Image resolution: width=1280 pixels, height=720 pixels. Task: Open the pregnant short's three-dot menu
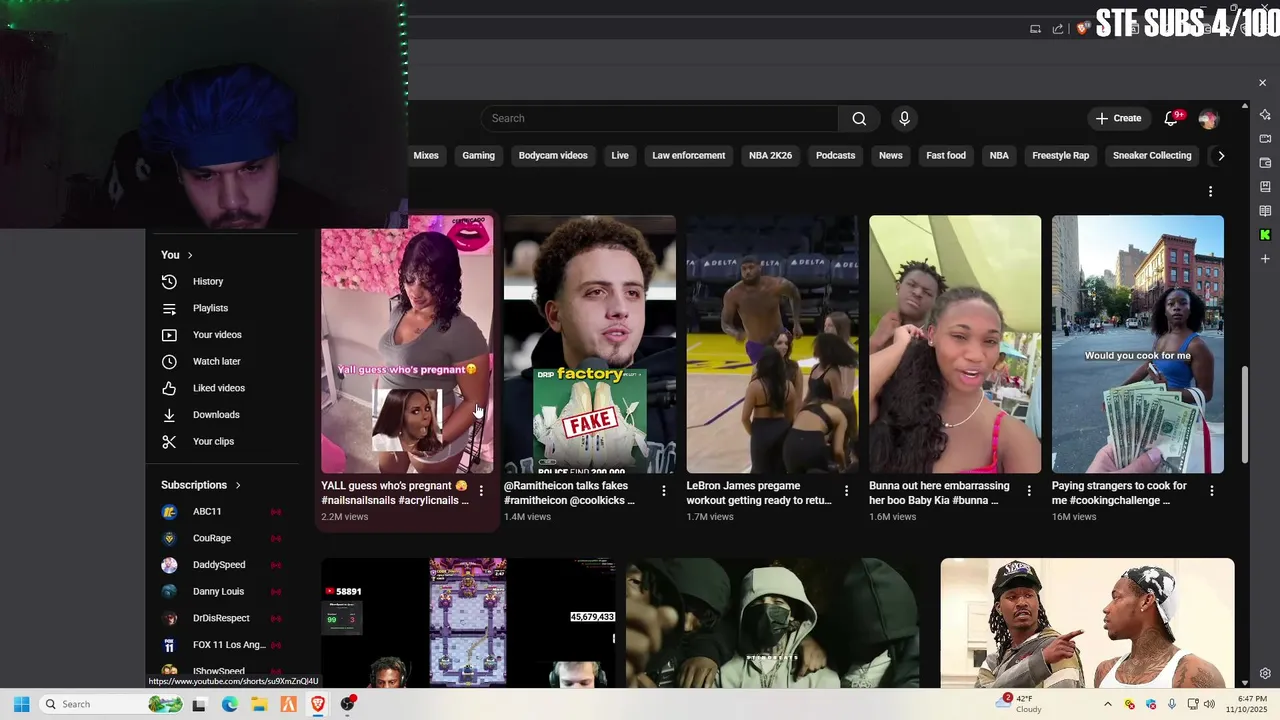[x=481, y=491]
